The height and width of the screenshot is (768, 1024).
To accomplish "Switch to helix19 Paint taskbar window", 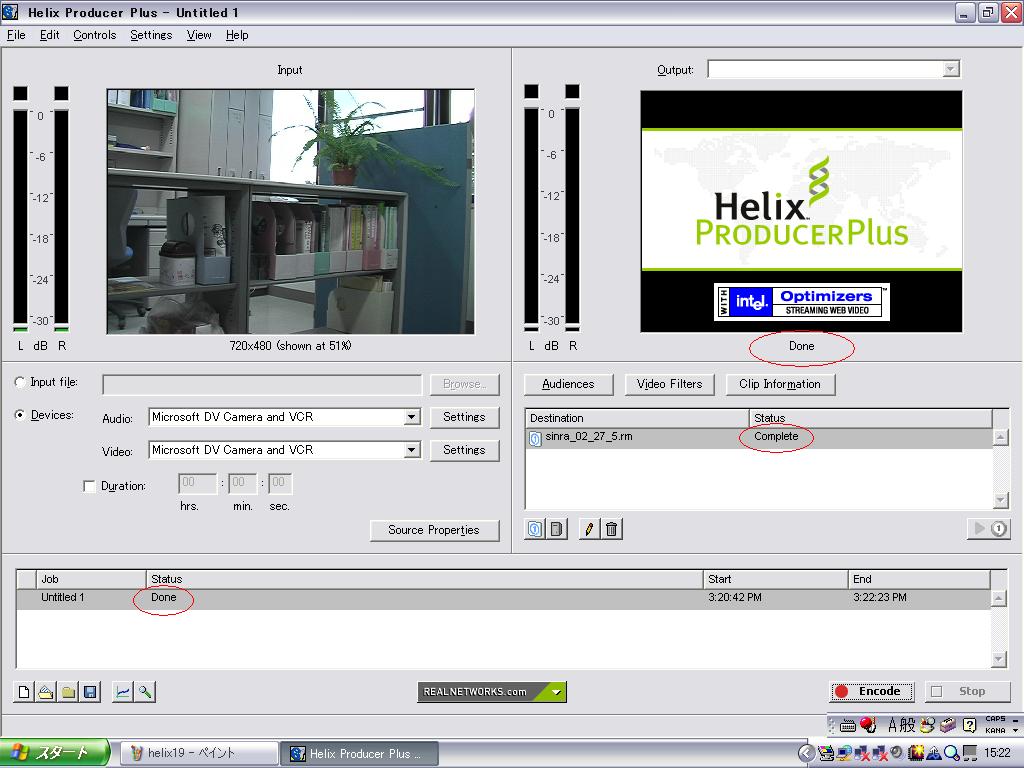I will pos(200,754).
